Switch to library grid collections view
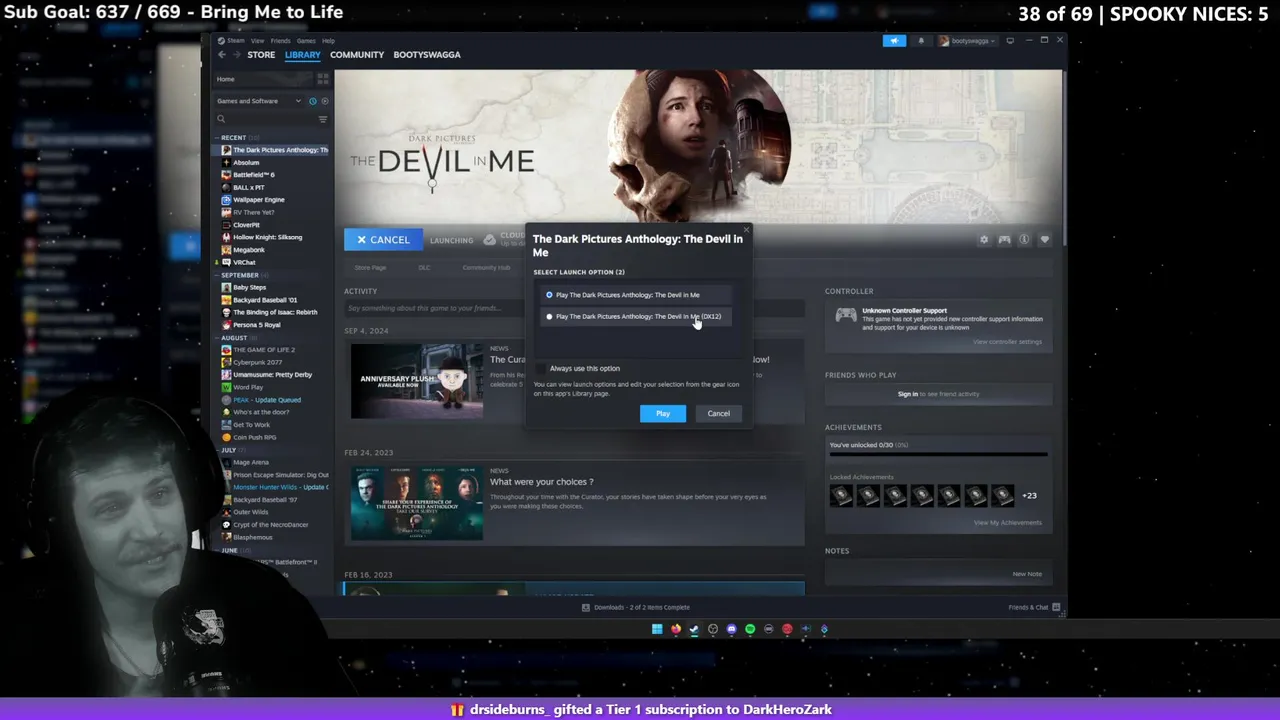1280x720 pixels. coord(322,79)
